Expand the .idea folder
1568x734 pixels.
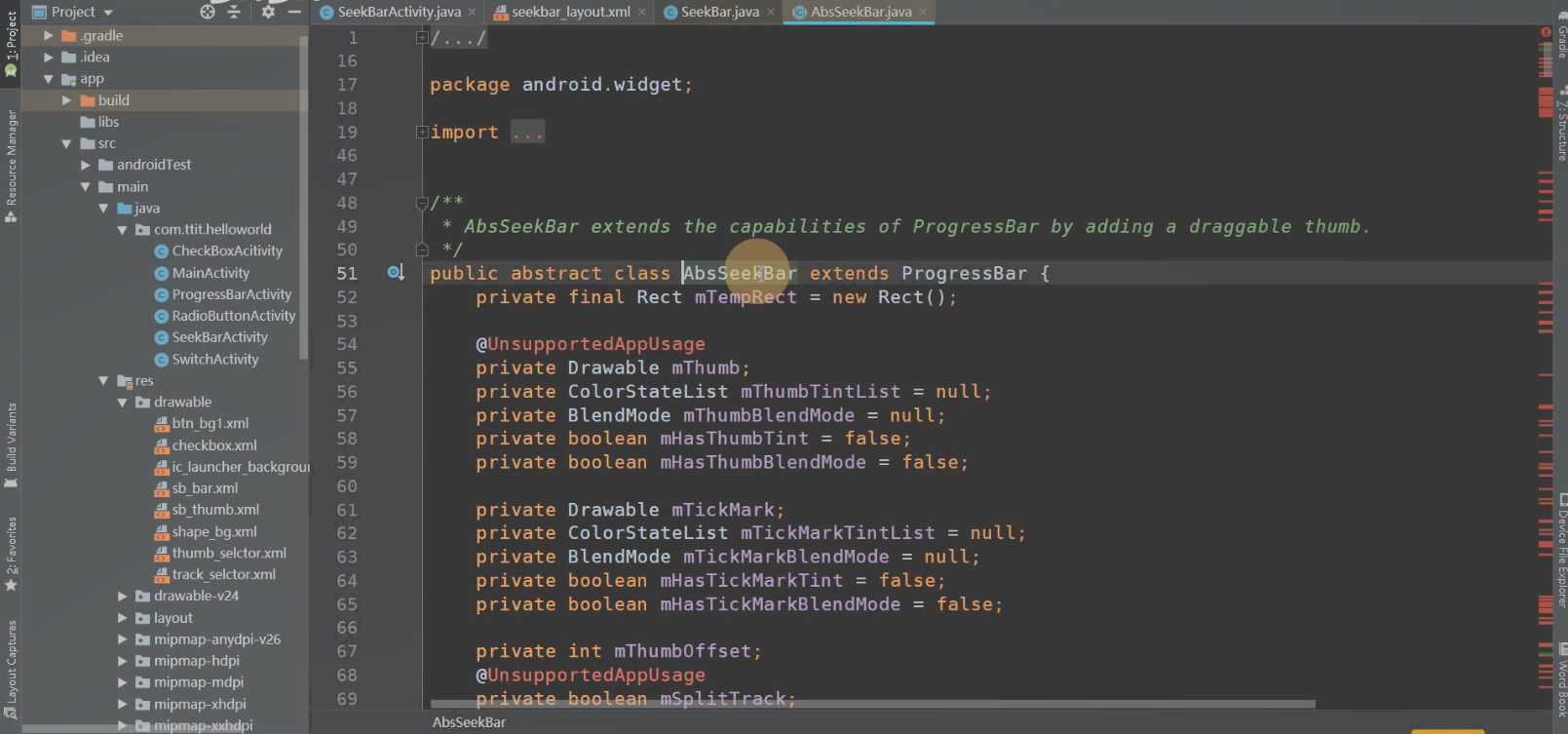tap(48, 57)
